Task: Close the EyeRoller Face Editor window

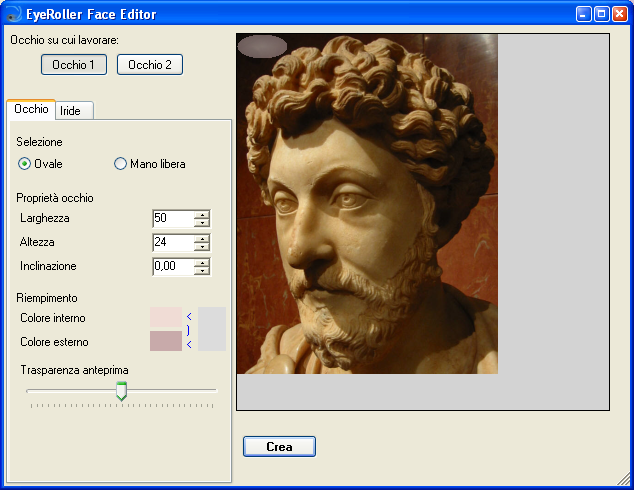Action: 620,14
